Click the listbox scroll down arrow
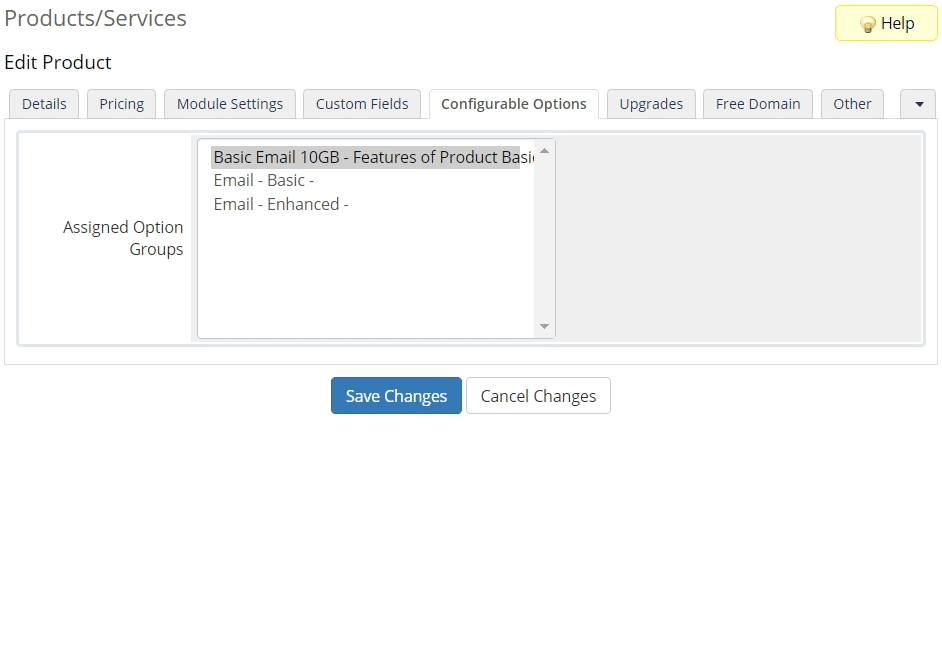 click(544, 326)
